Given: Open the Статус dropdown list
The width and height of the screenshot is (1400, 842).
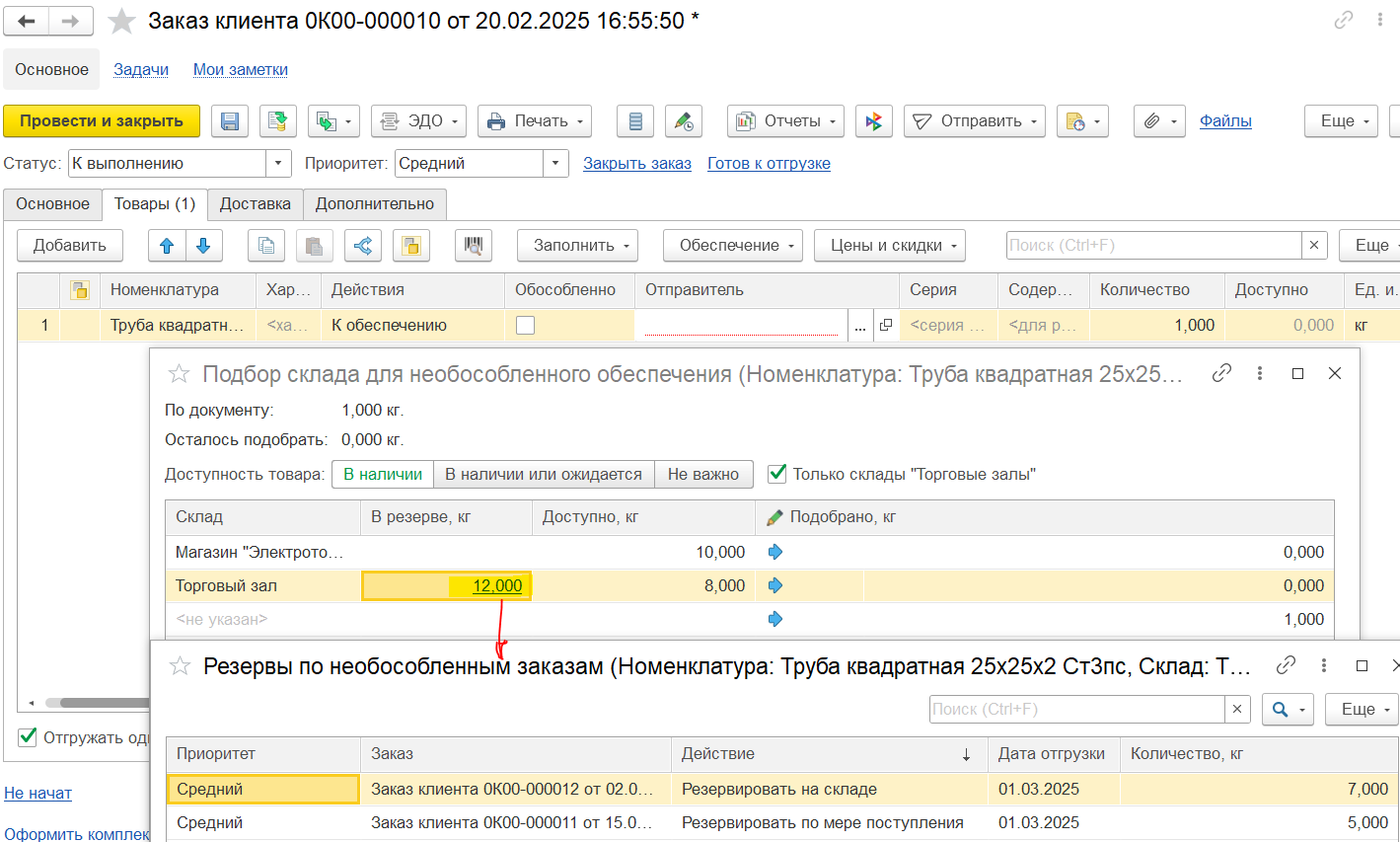Looking at the screenshot, I should [x=279, y=164].
